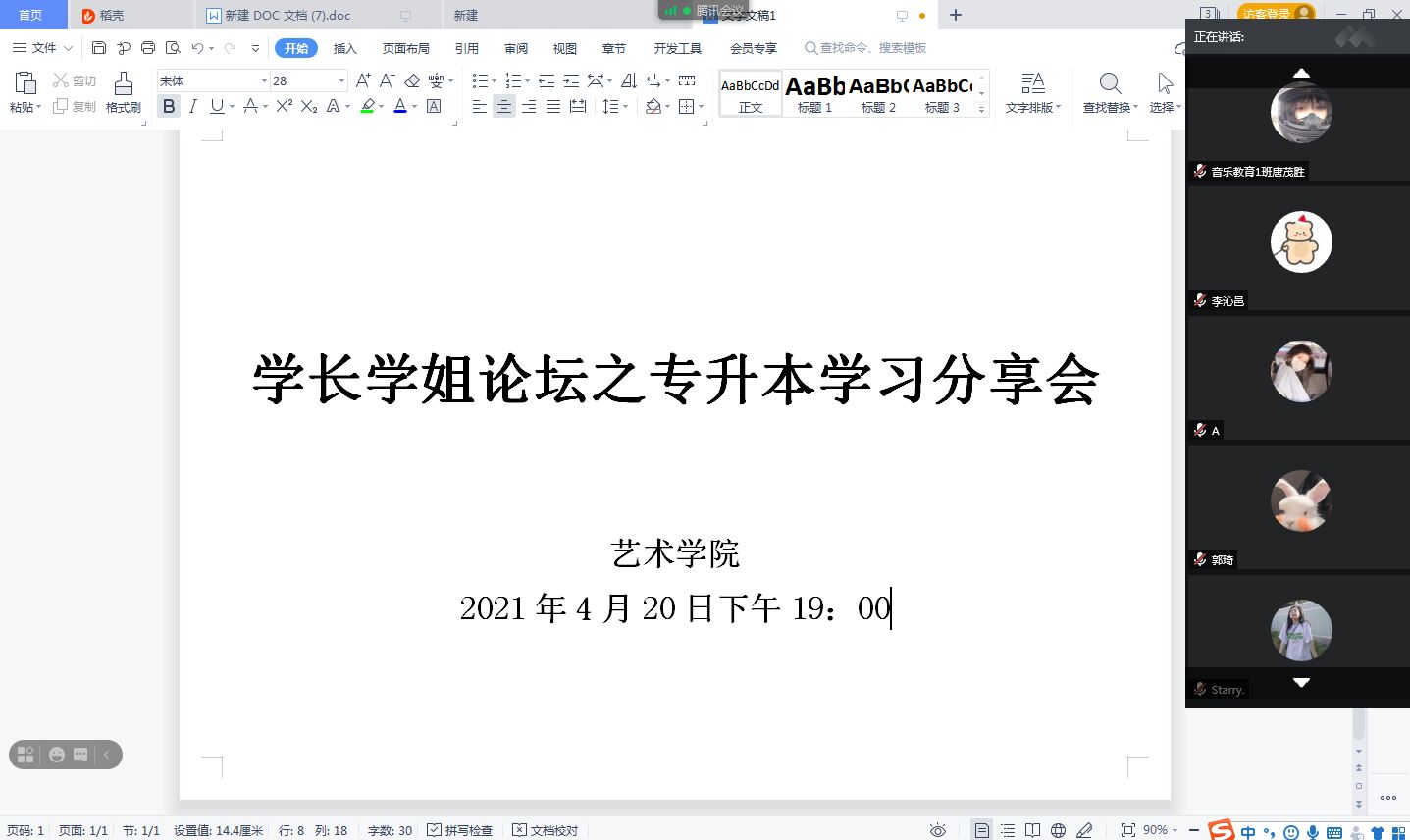Toggle Bold formatting
This screenshot has width=1410, height=840.
[x=169, y=106]
